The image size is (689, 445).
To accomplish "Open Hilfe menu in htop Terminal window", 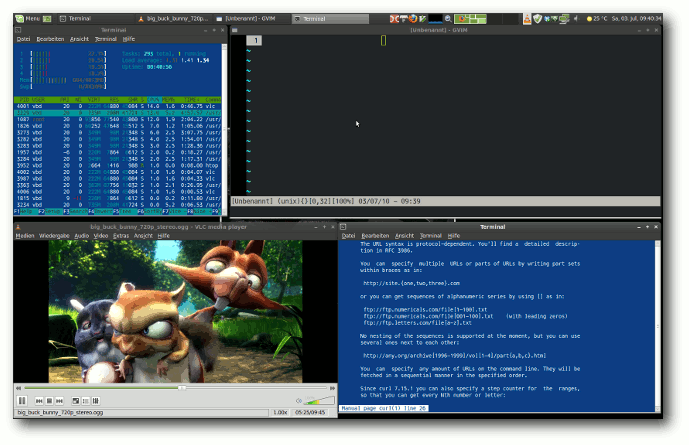I will click(x=129, y=39).
